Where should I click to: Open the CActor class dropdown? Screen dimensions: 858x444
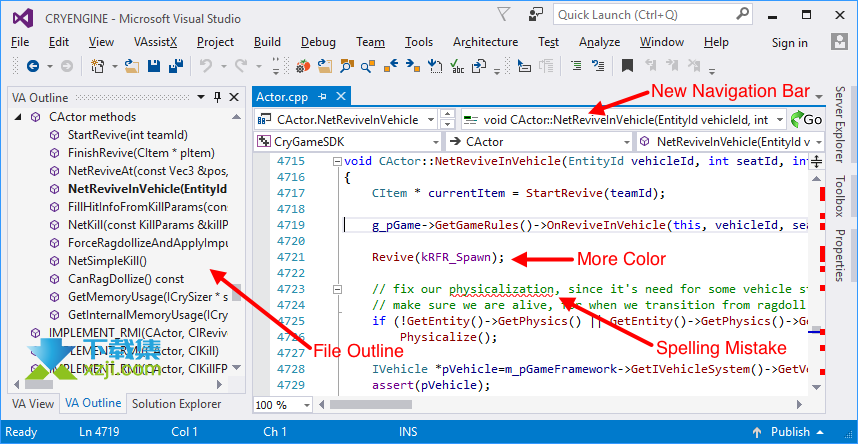coord(627,142)
